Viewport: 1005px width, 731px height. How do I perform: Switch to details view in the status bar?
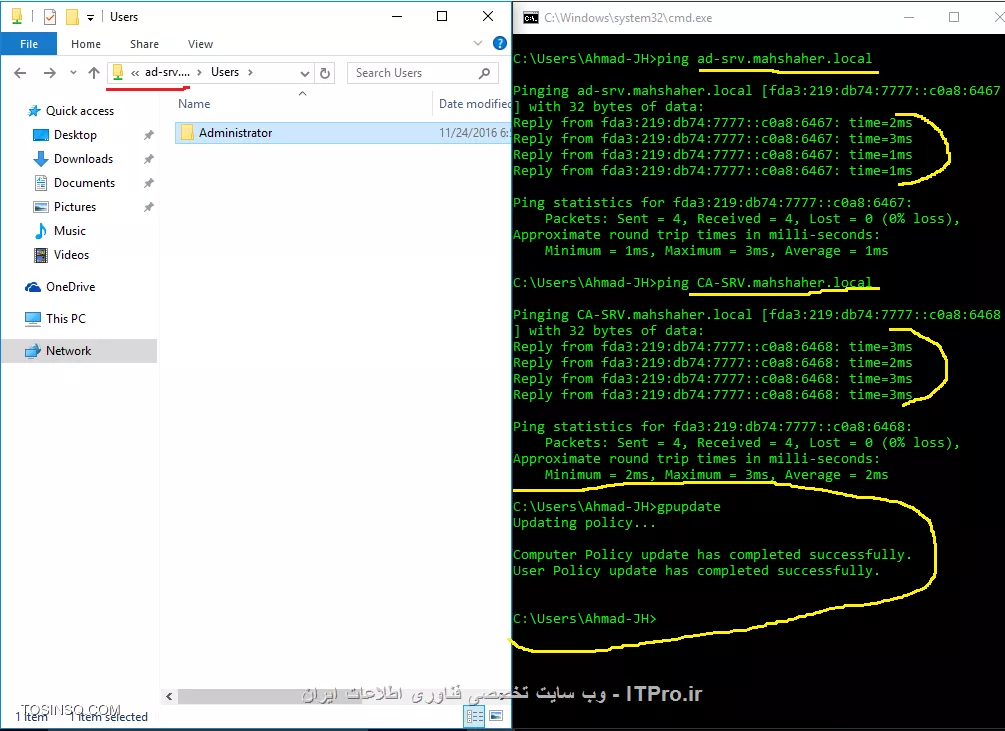475,716
